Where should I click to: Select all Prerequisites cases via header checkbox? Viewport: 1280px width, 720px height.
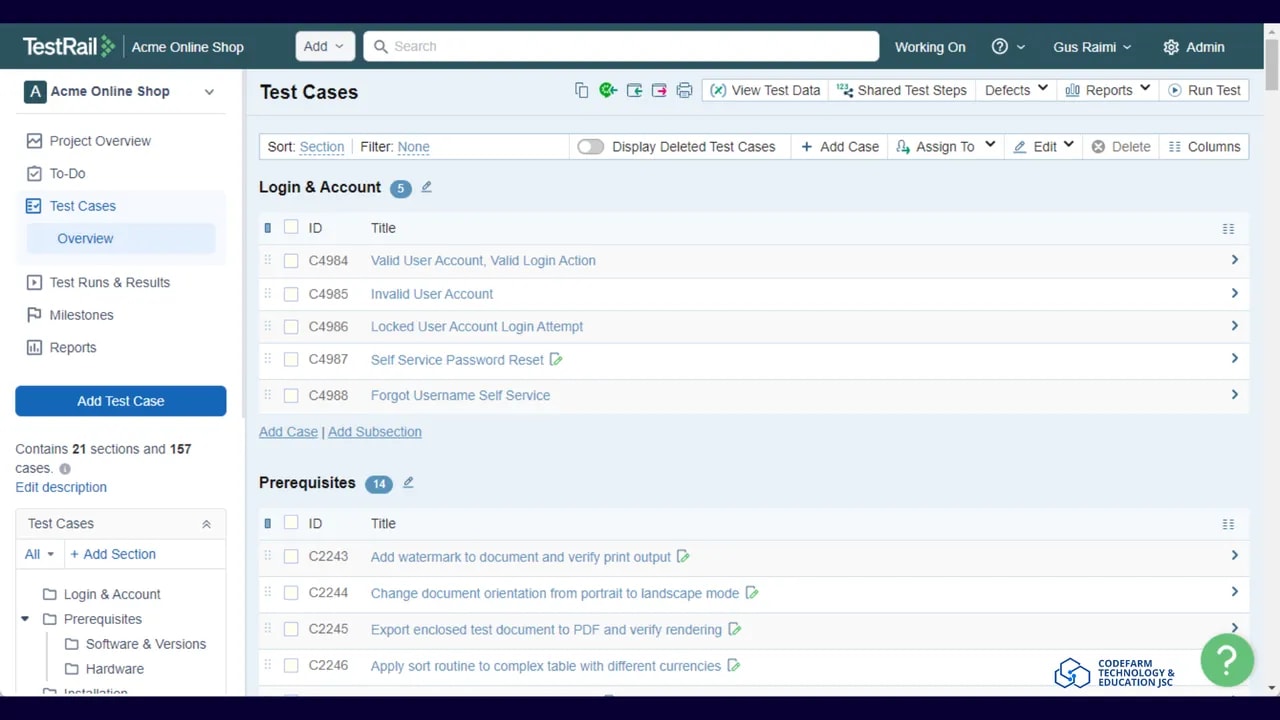(x=291, y=523)
